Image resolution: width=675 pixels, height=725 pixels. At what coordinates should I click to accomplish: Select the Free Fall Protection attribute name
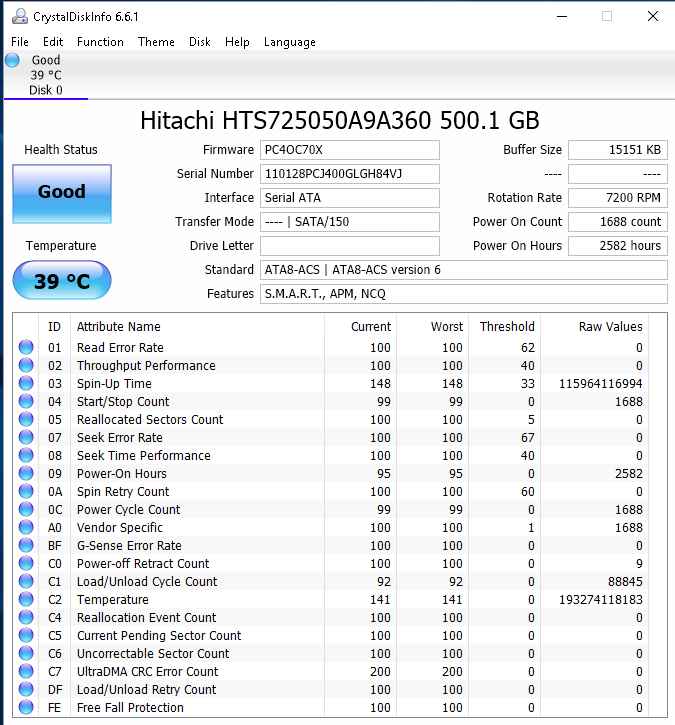pos(130,708)
